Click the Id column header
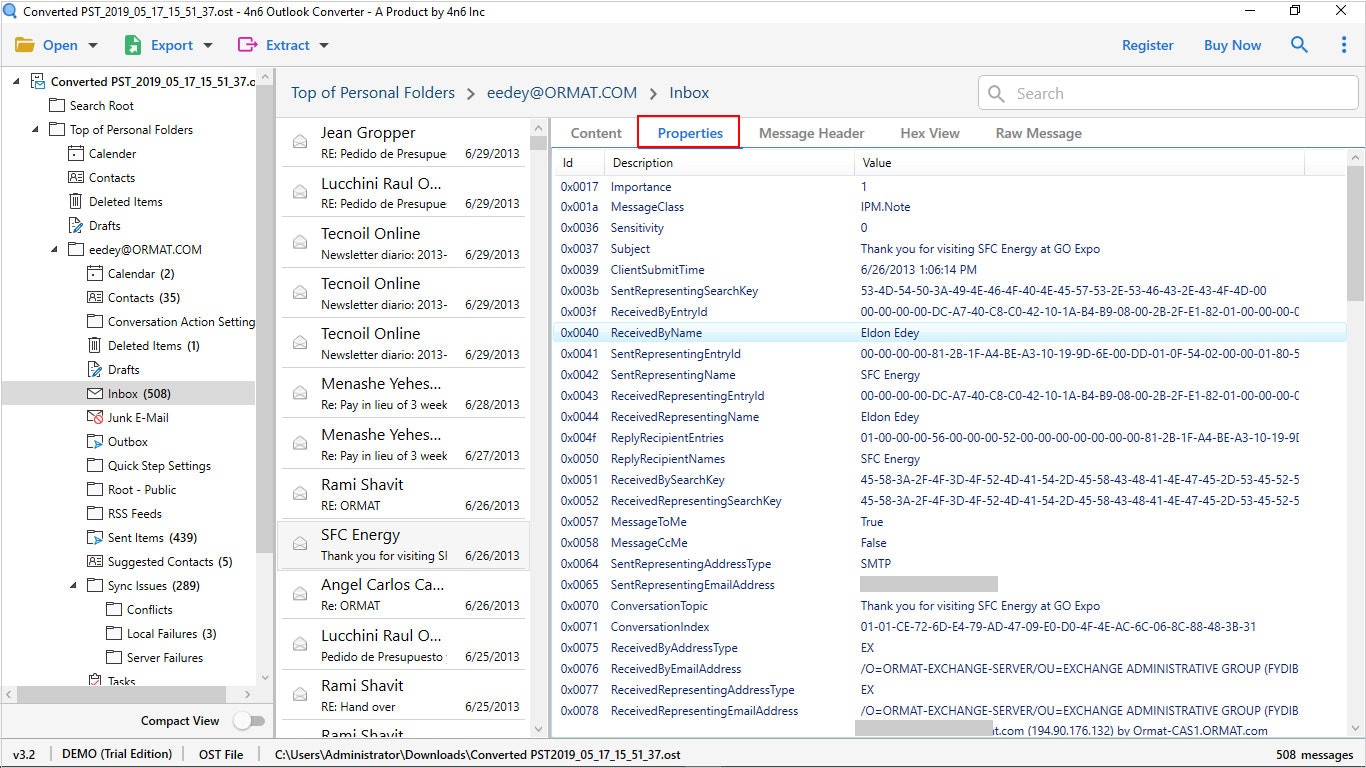 [579, 163]
